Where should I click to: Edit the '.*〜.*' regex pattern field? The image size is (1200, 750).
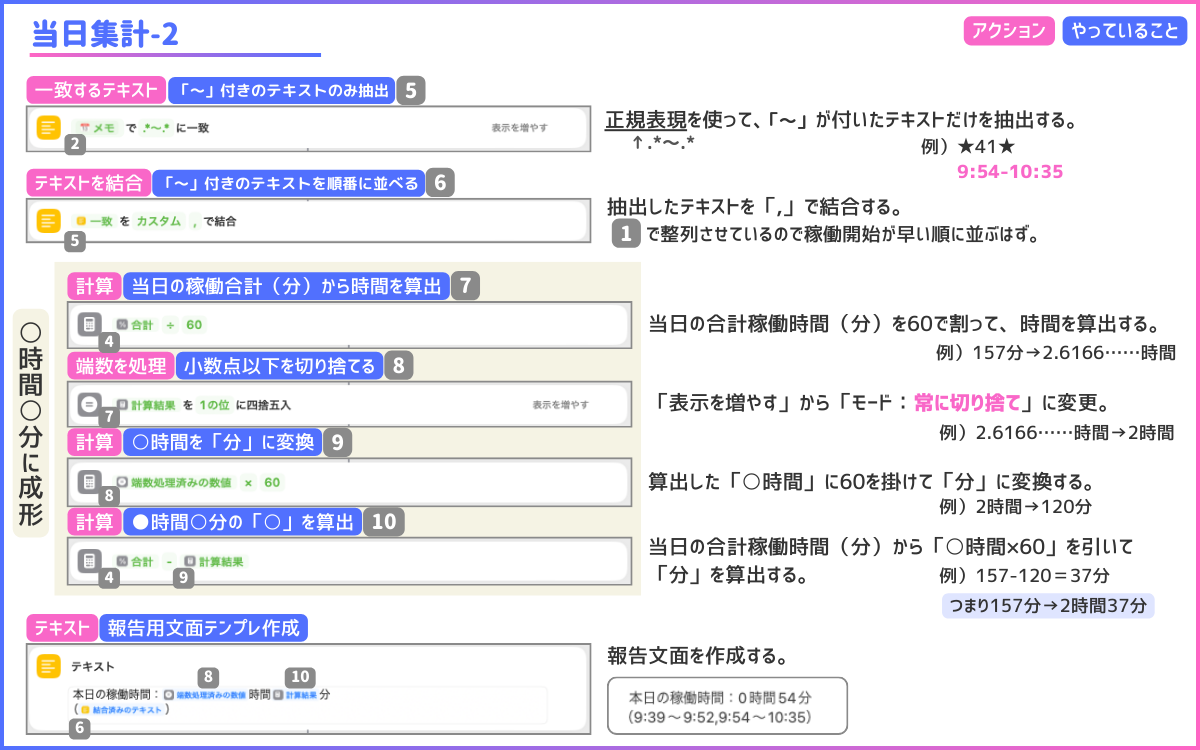point(158,128)
